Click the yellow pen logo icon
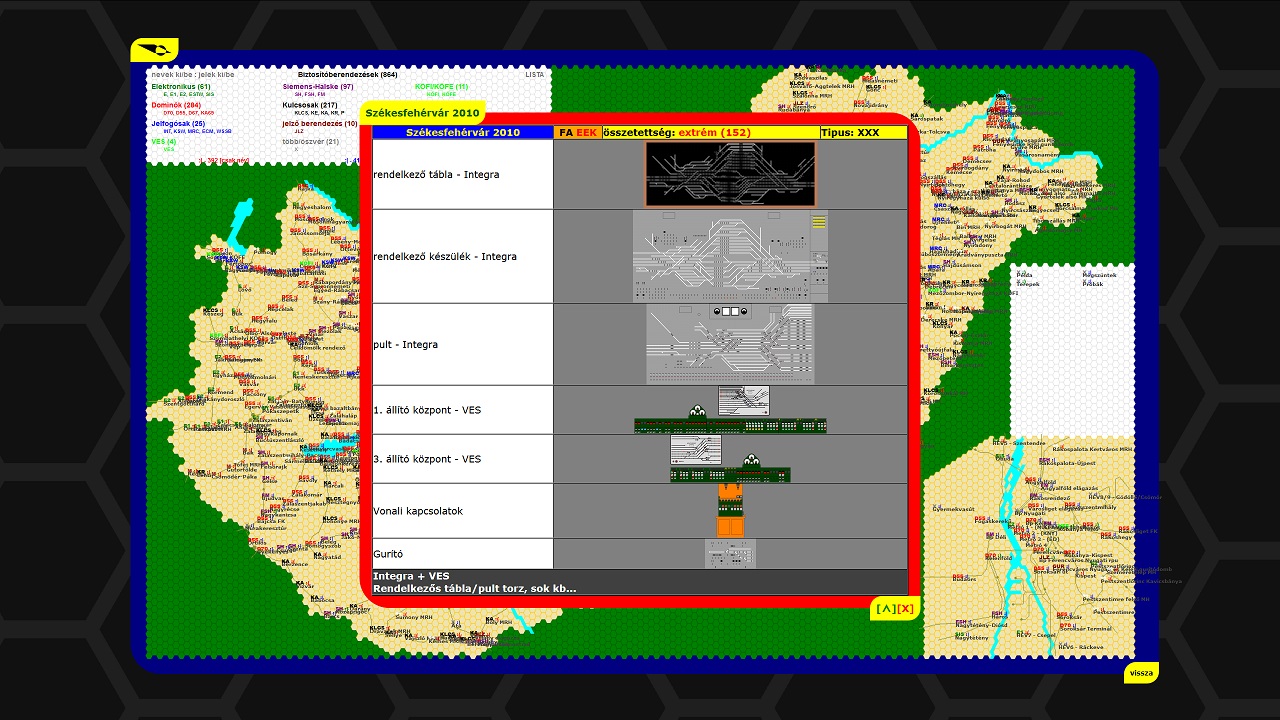Image resolution: width=1280 pixels, height=720 pixels. point(154,50)
